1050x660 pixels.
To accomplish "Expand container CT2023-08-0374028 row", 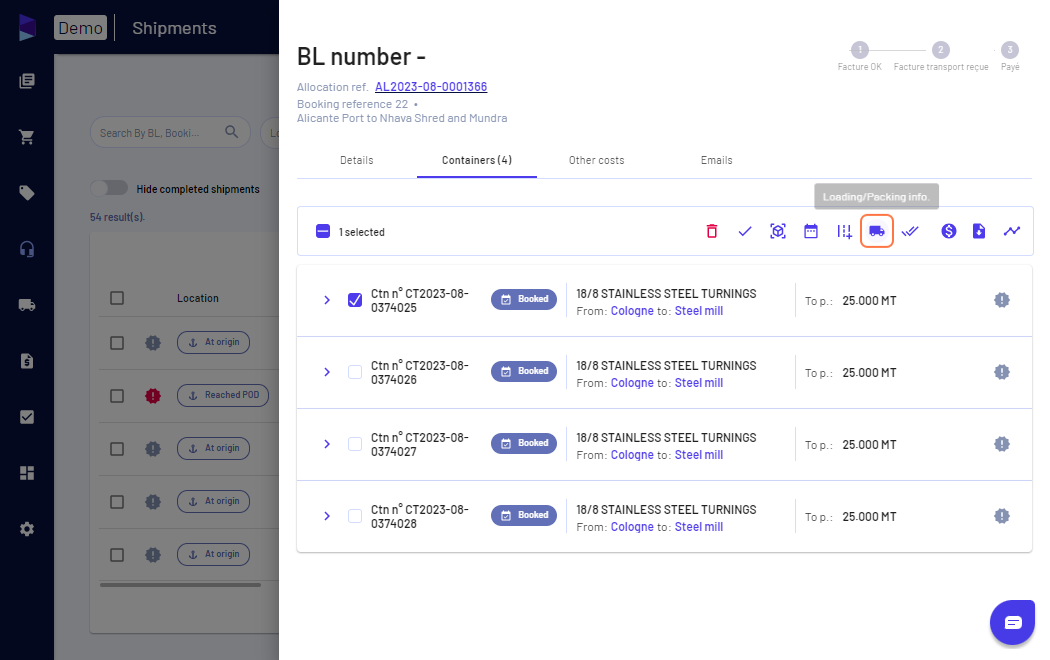I will pos(327,516).
